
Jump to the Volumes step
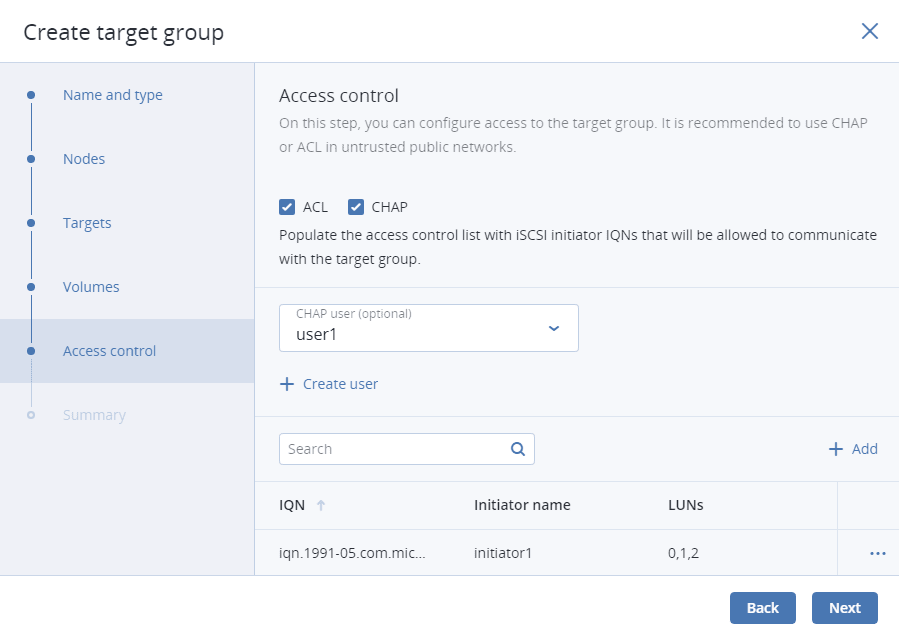[91, 287]
